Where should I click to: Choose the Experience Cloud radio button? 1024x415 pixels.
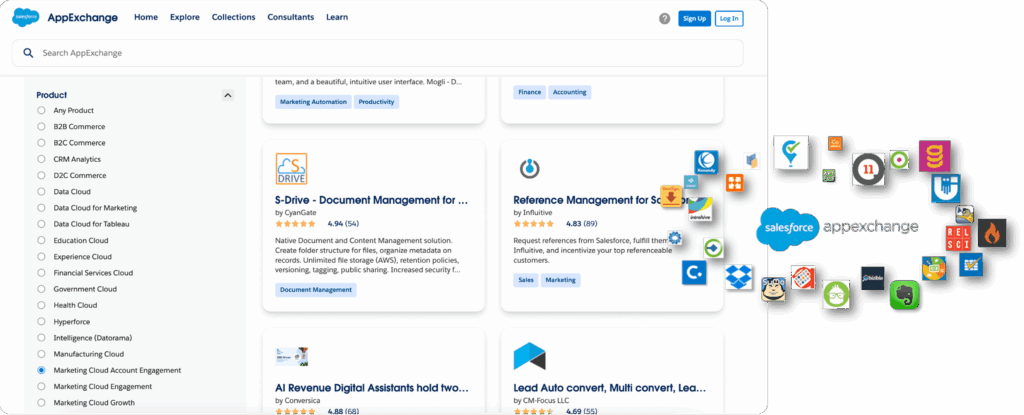coord(41,257)
